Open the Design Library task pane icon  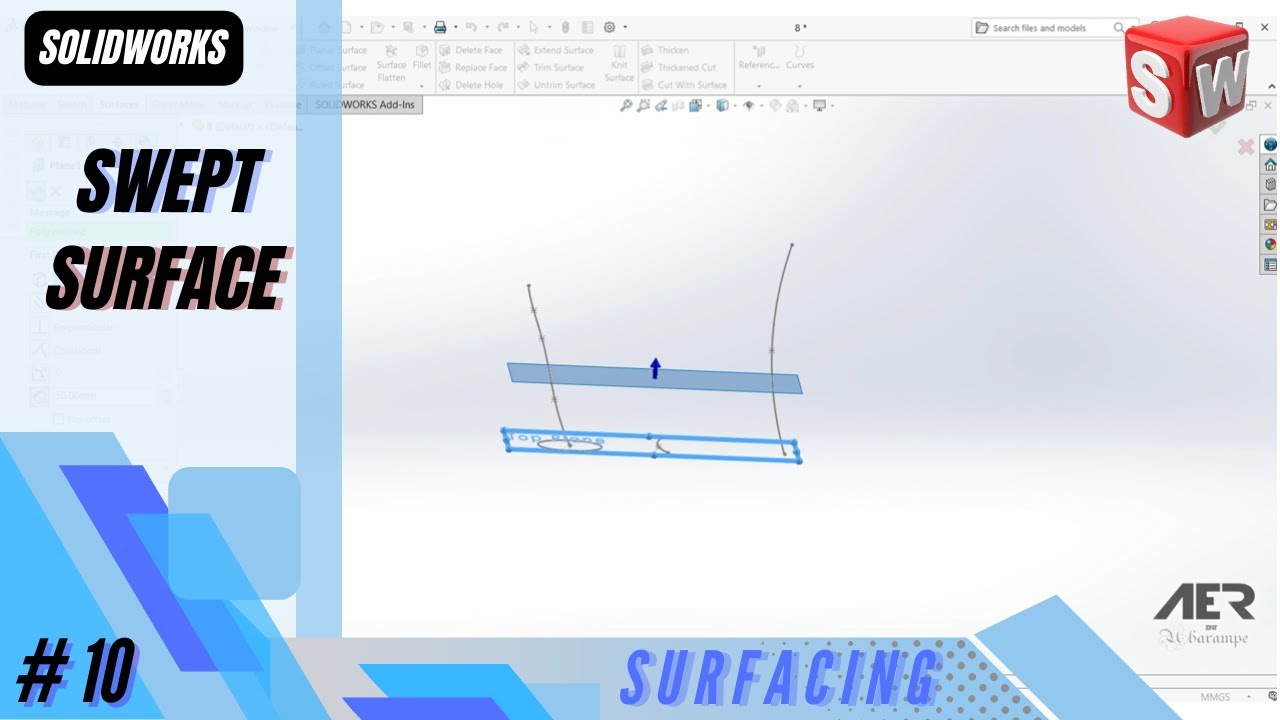click(x=1270, y=185)
